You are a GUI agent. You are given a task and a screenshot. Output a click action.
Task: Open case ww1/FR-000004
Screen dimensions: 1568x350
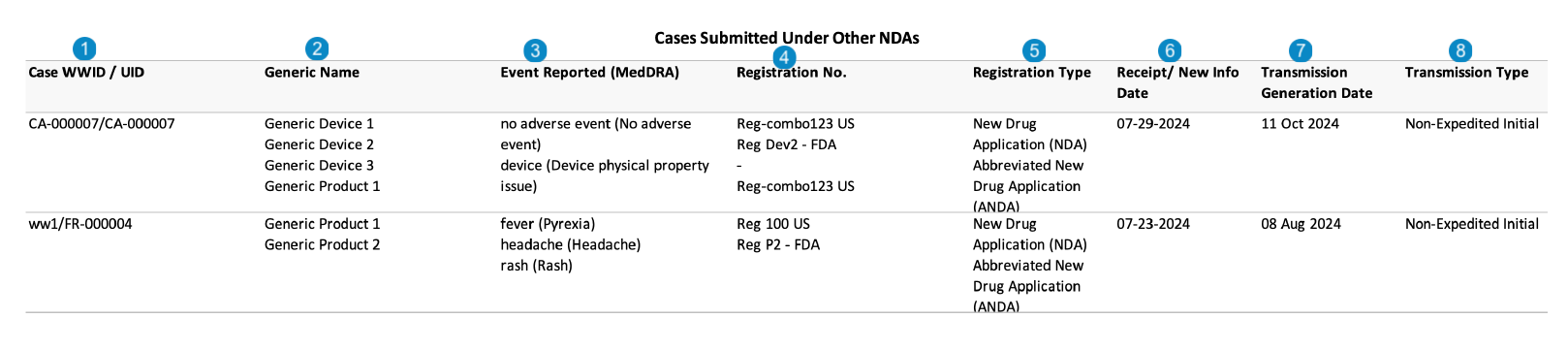tap(80, 224)
